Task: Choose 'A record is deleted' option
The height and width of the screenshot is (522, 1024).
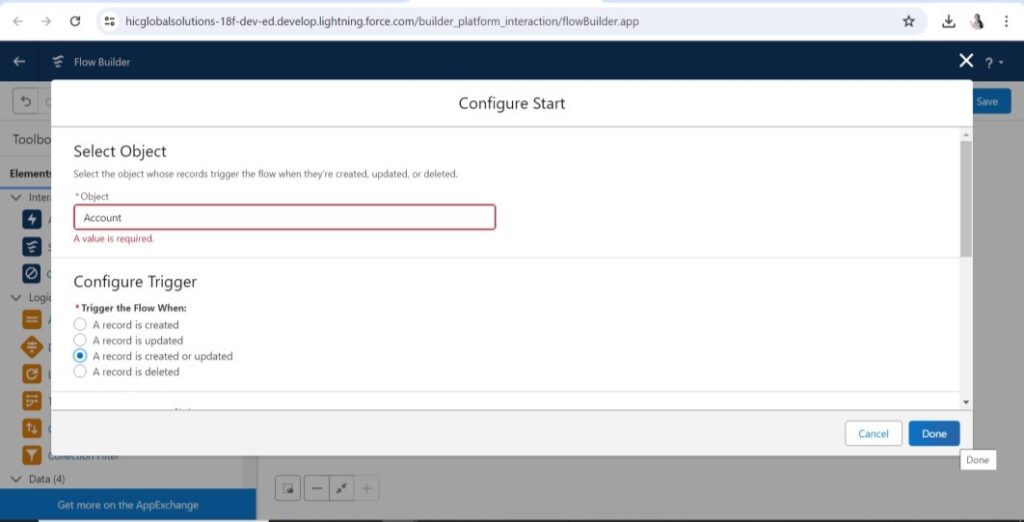Action: [80, 372]
